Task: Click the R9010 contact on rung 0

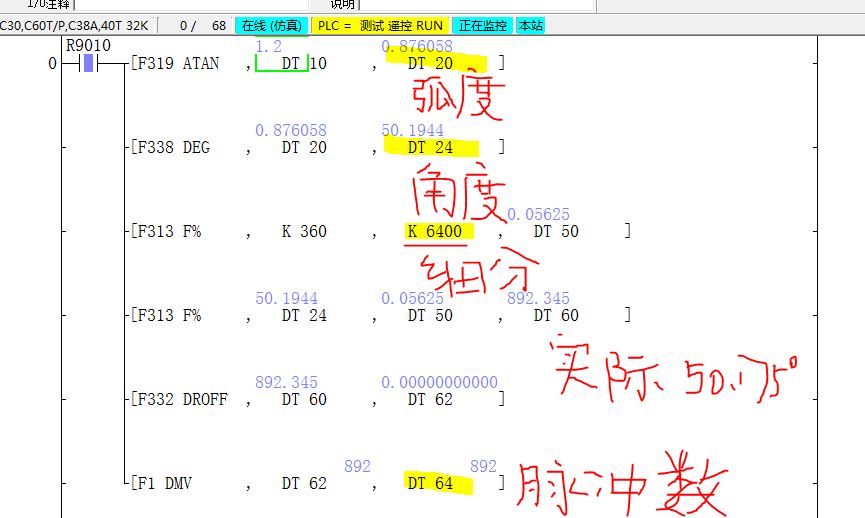Action: coord(87,64)
